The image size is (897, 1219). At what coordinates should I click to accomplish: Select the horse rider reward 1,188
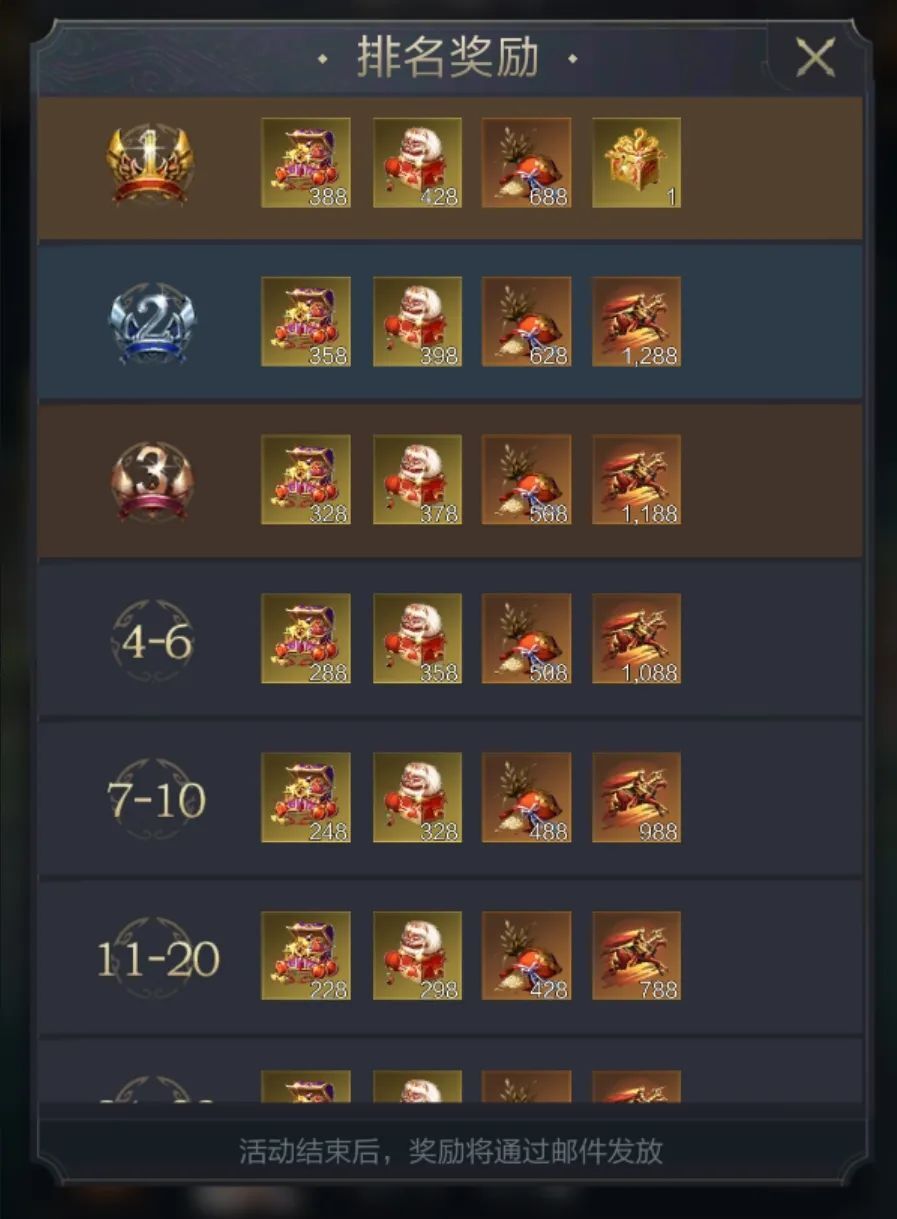click(636, 480)
